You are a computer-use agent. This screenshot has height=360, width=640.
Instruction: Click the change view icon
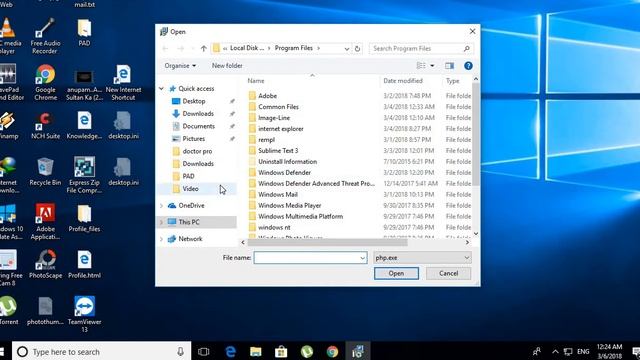(421, 66)
